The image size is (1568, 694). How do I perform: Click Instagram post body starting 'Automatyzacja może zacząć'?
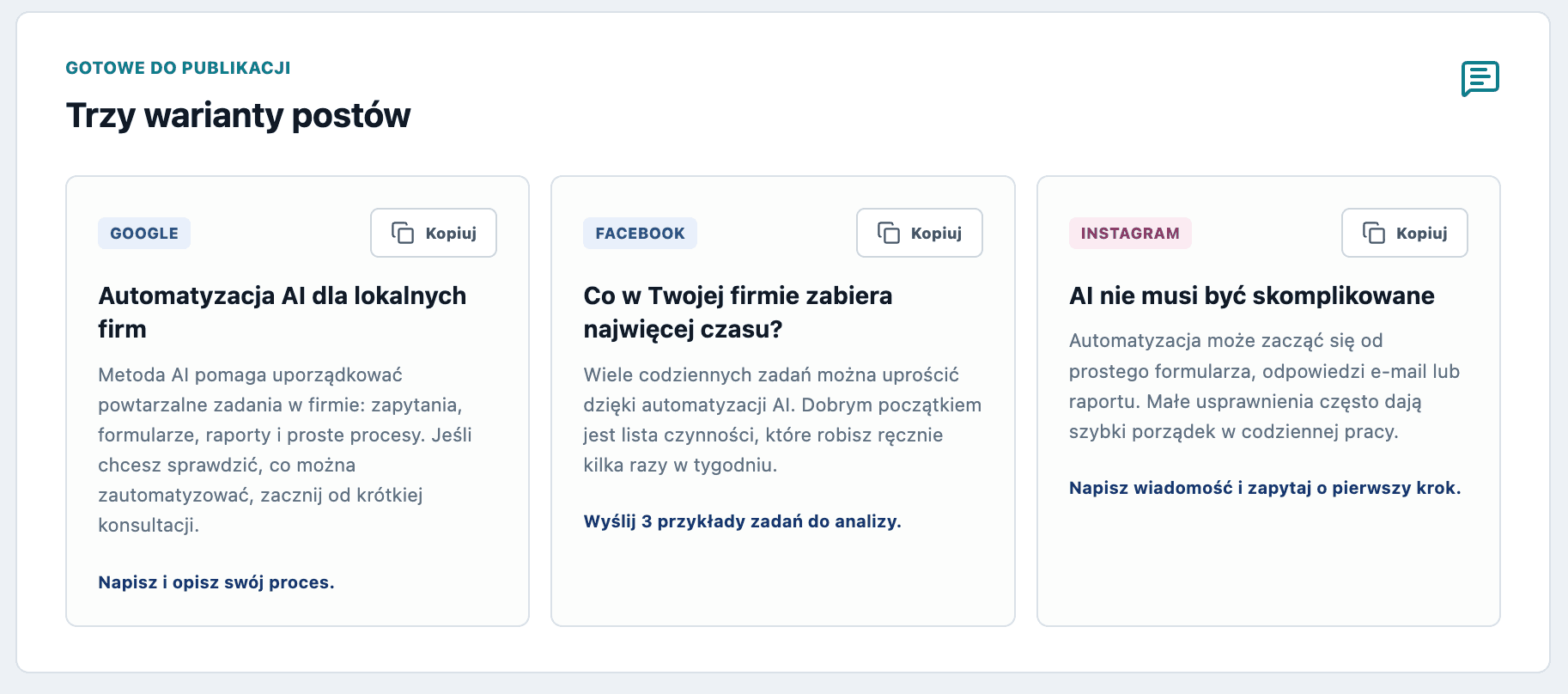pos(1264,387)
